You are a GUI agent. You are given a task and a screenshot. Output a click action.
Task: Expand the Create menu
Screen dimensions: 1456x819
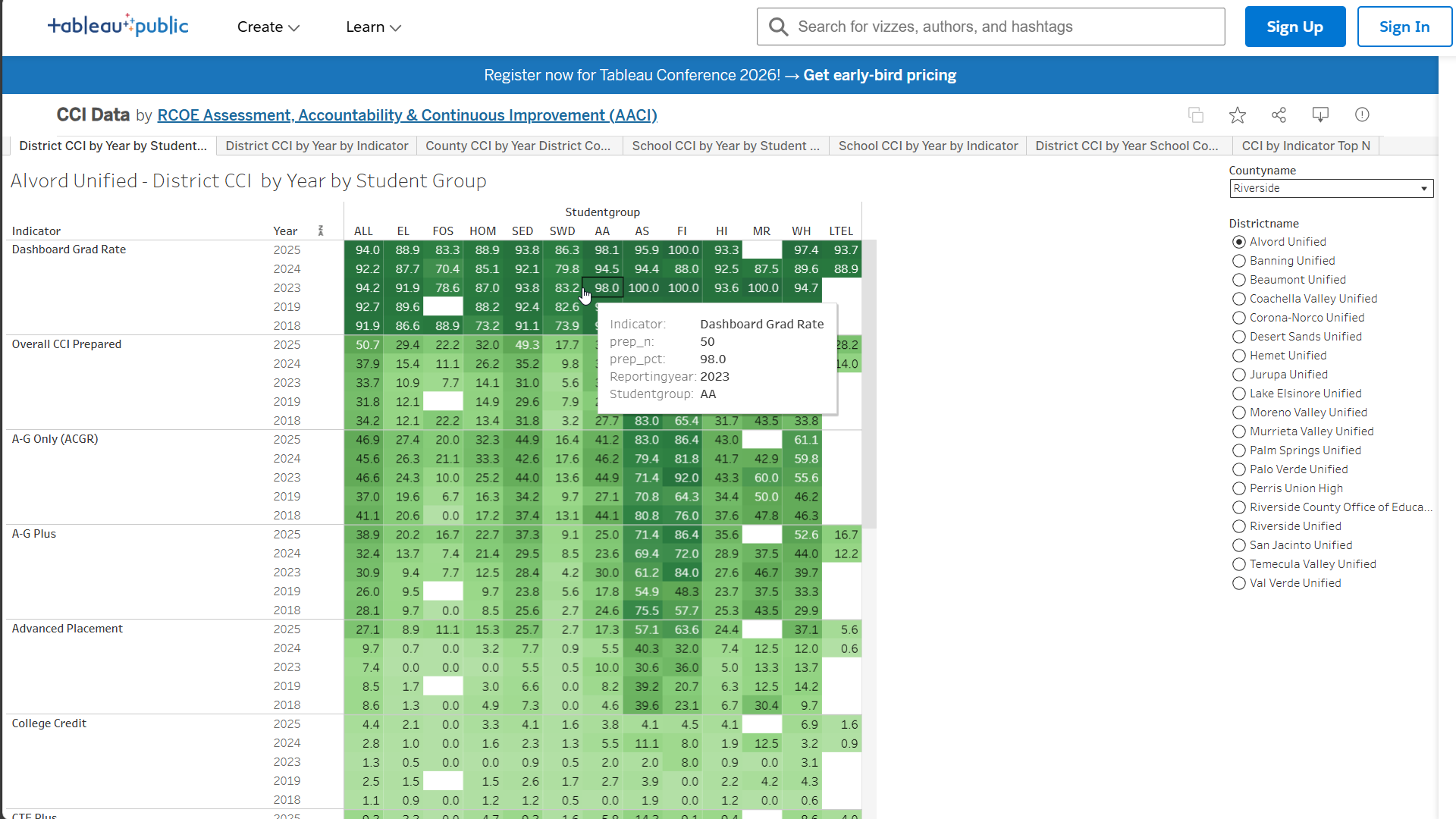coord(268,27)
